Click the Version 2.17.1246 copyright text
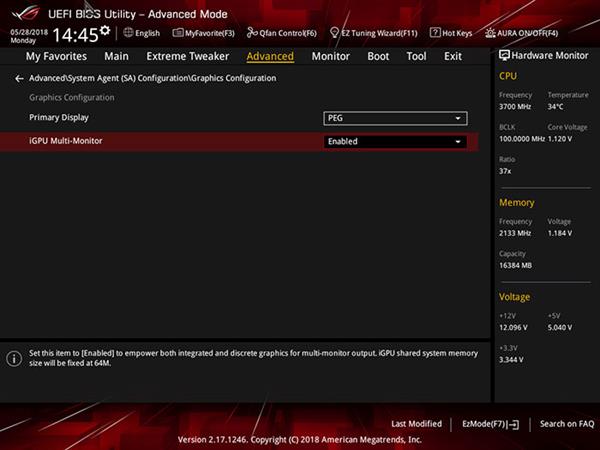This screenshot has height=450, width=600. pos(300,440)
